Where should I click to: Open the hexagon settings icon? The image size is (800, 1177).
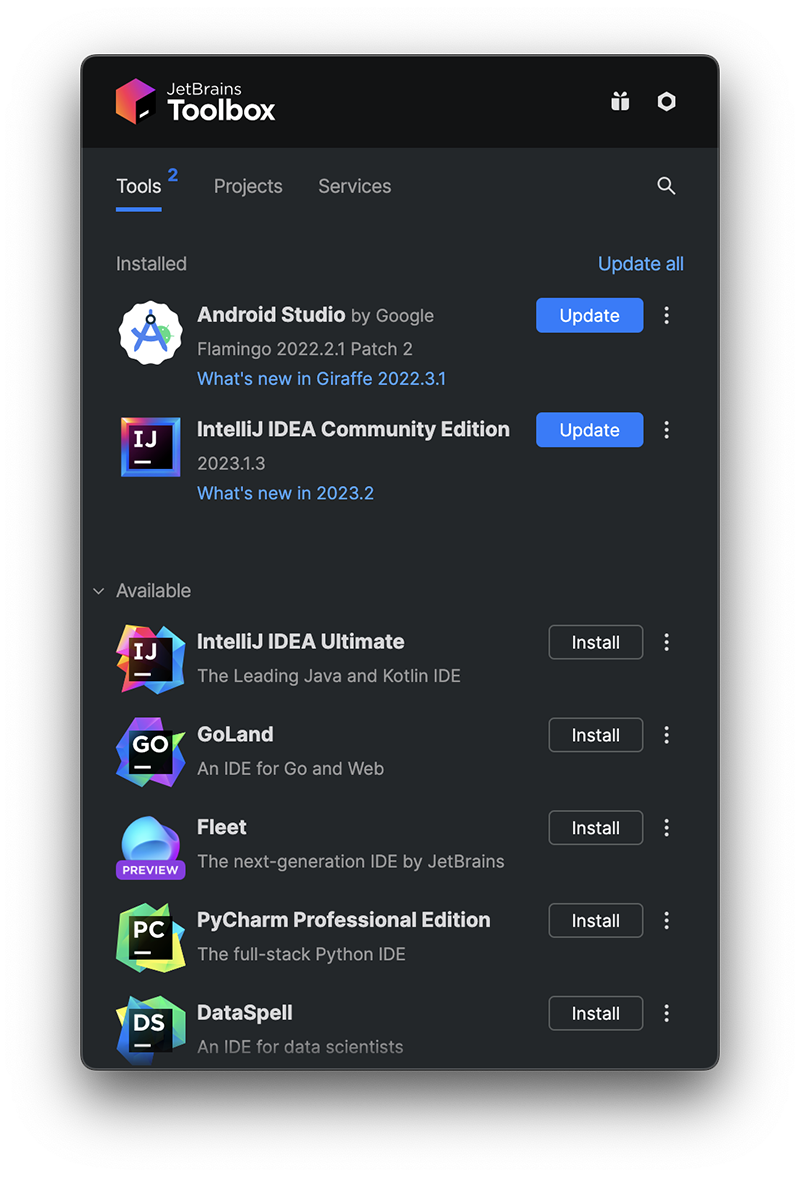(x=666, y=101)
